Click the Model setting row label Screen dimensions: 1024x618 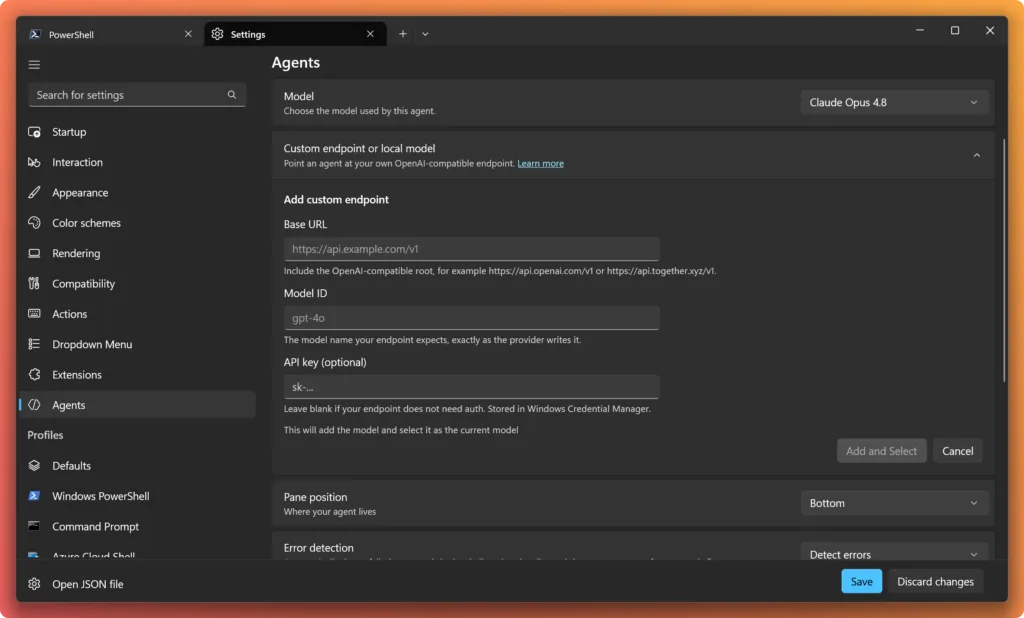[298, 96]
